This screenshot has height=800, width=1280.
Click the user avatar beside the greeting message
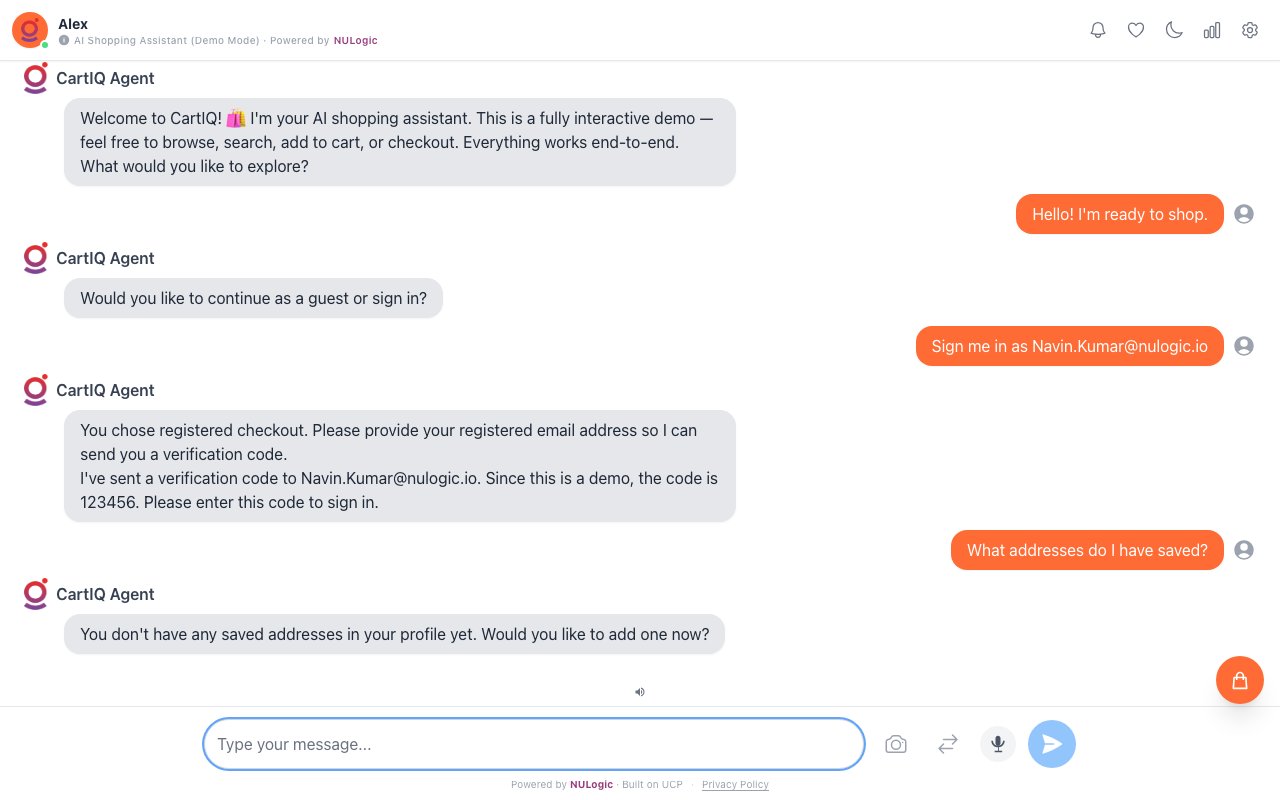[1244, 214]
